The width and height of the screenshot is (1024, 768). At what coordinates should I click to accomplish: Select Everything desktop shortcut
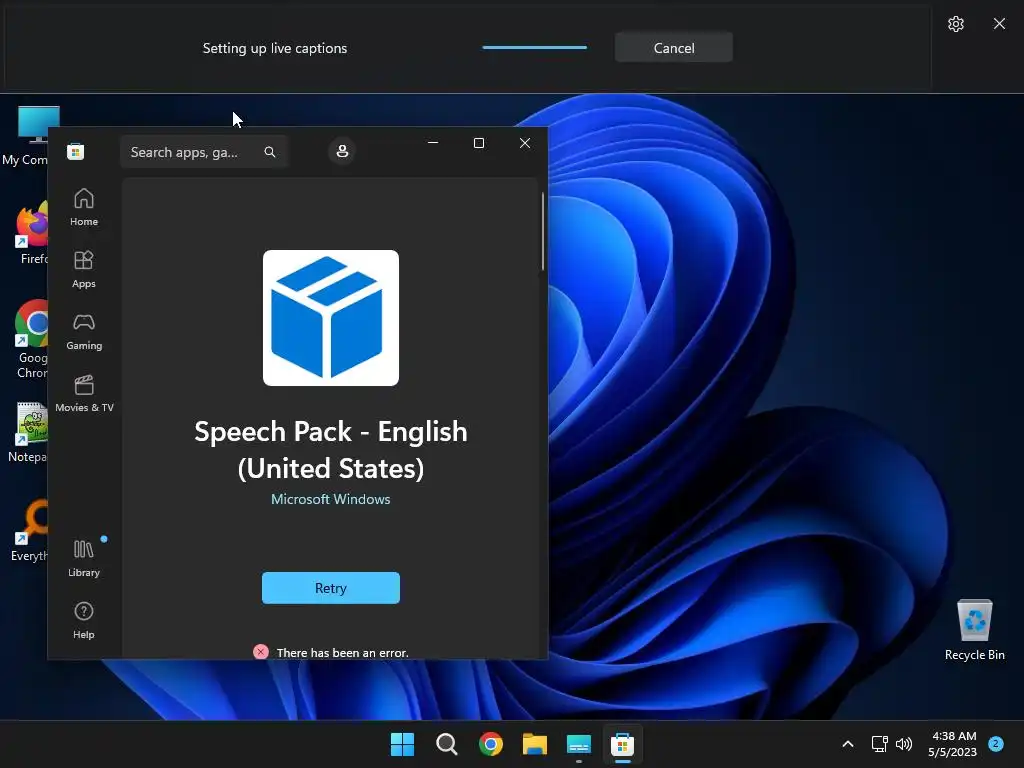[29, 531]
